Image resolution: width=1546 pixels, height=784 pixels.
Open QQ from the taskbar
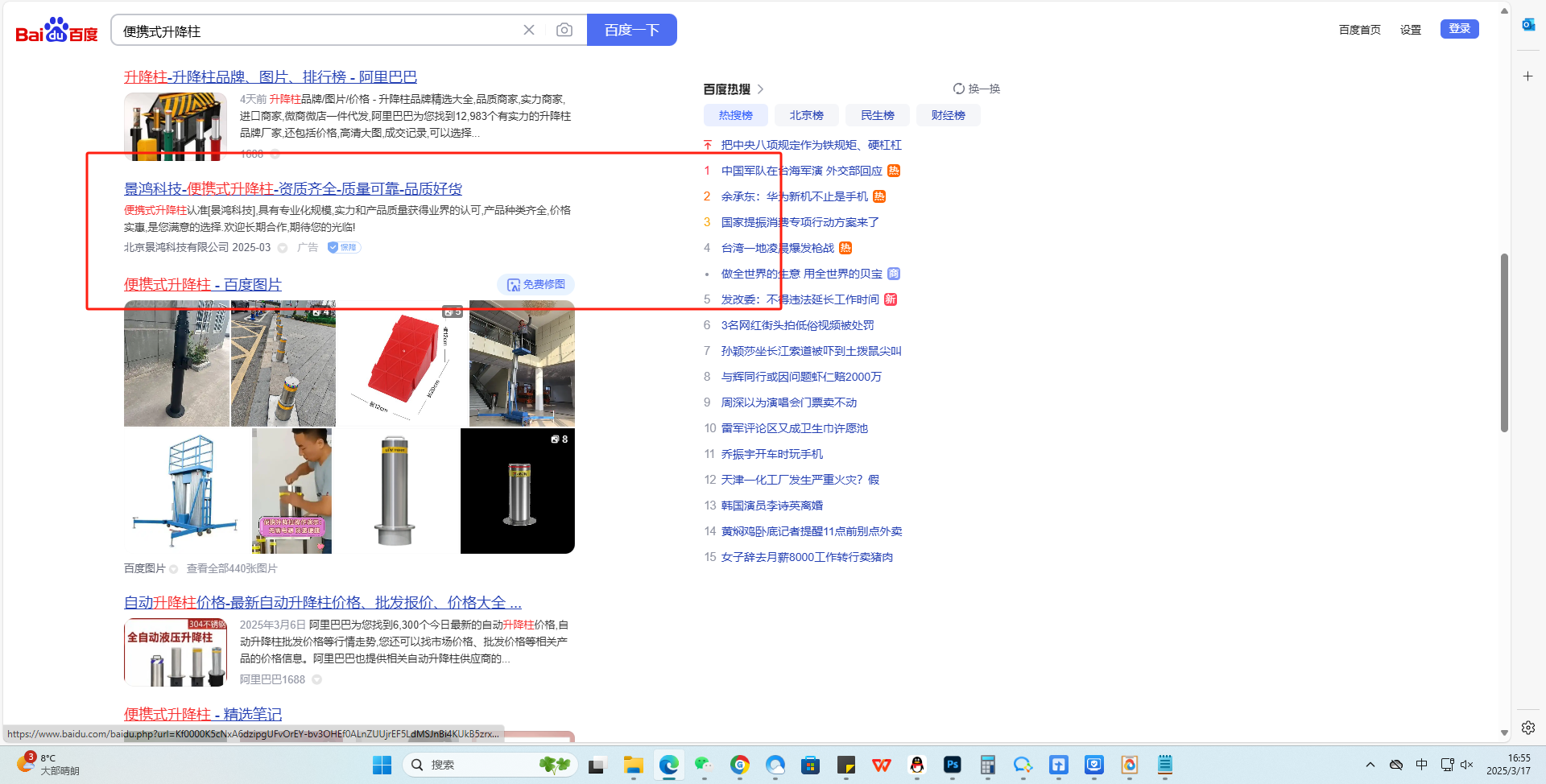916,765
